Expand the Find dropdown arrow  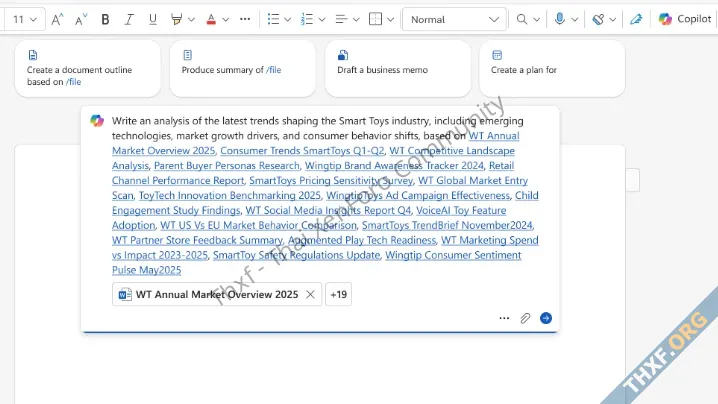[537, 20]
